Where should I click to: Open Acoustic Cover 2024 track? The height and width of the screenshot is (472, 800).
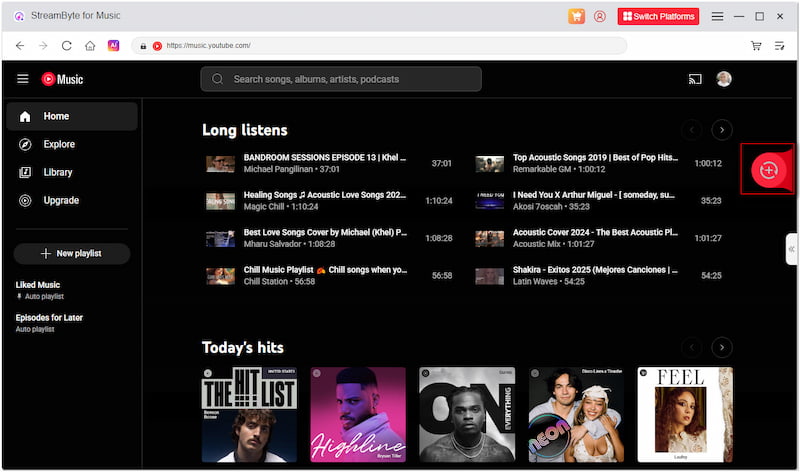pos(595,233)
